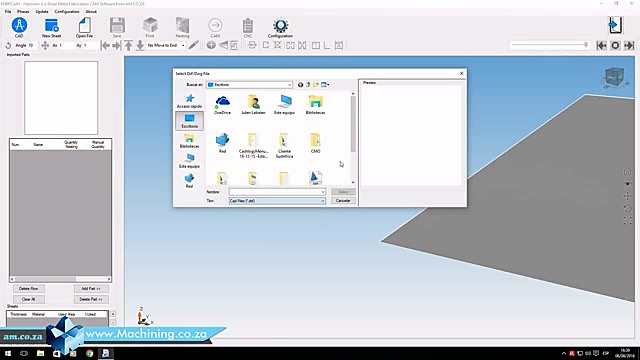The height and width of the screenshot is (360, 640).
Task: Select Este equipo in dialog sidebar
Action: (x=189, y=161)
